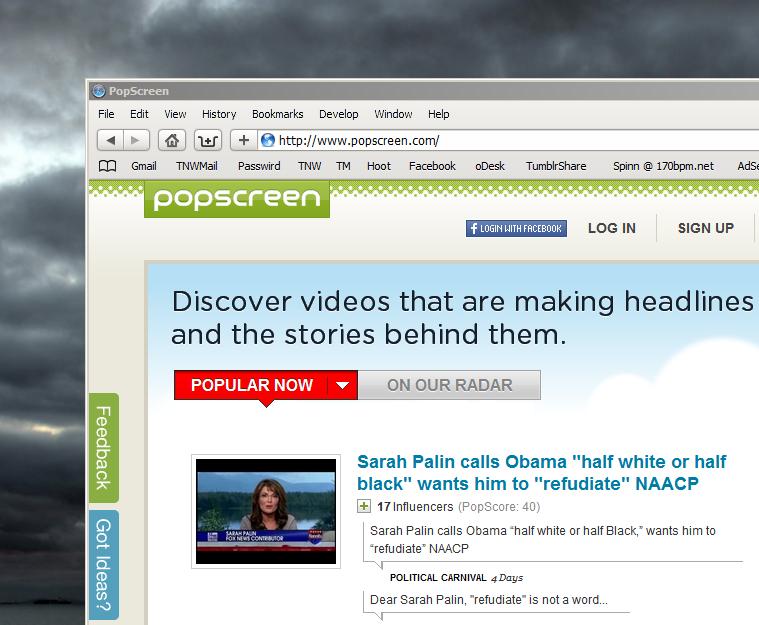Open the Popular Now dropdown arrow
The image size is (759, 625).
pos(343,385)
